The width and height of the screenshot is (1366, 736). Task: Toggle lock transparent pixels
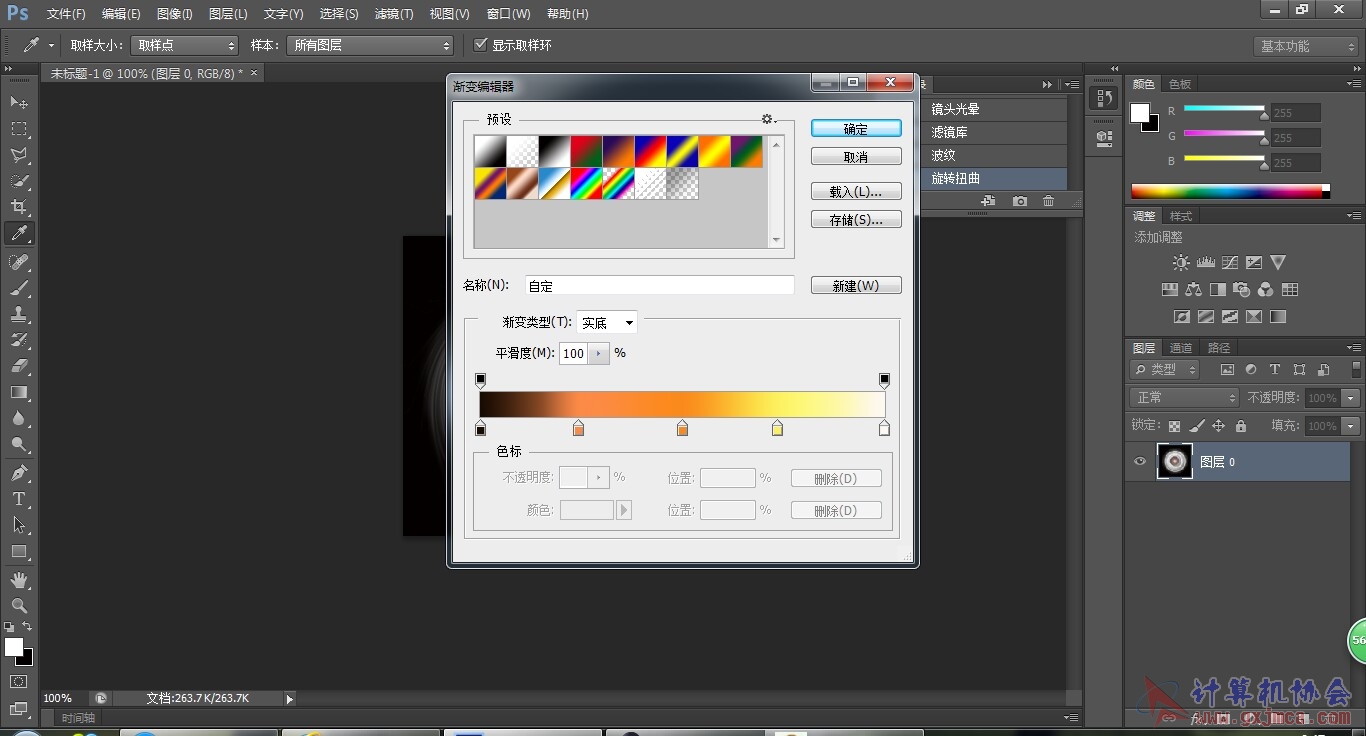(x=1175, y=426)
